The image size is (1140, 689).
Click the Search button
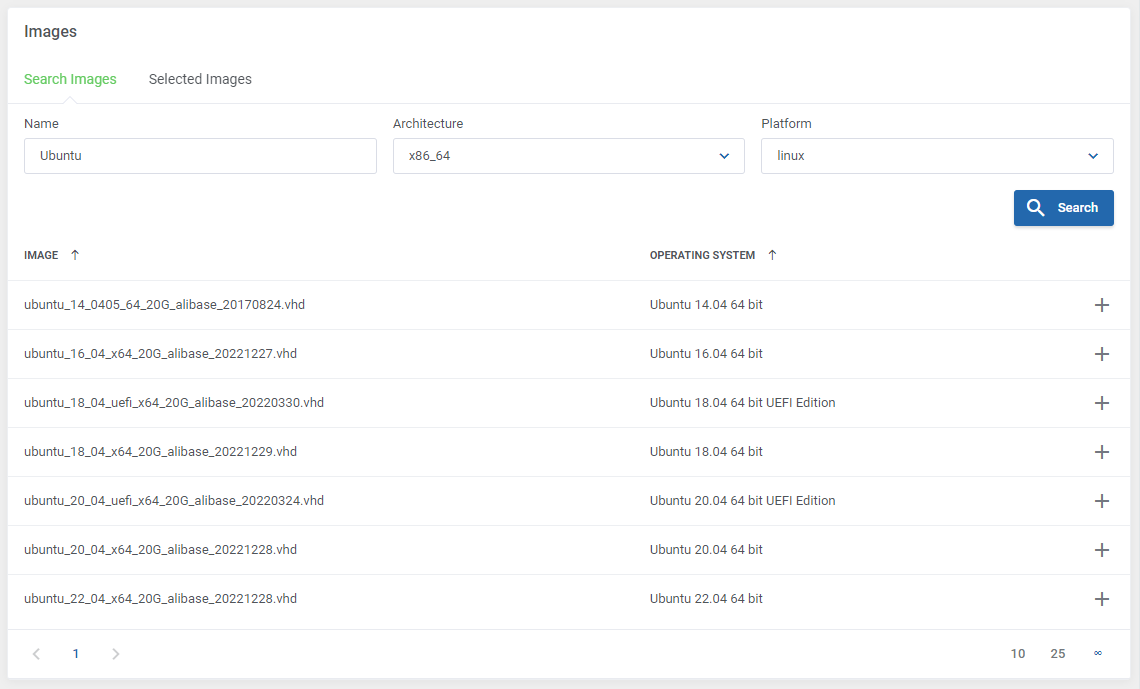coord(1064,208)
